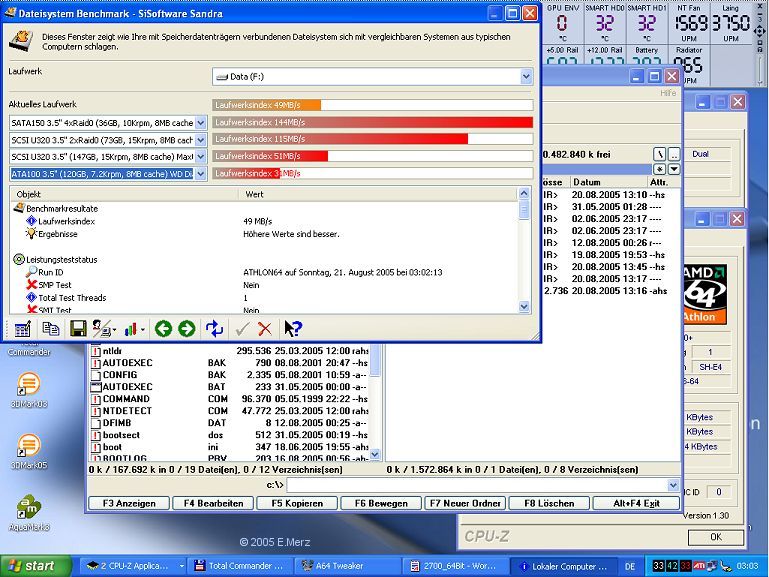The width and height of the screenshot is (769, 577).
Task: Open the AquaMark3 desktop shortcut
Action: pos(29,513)
